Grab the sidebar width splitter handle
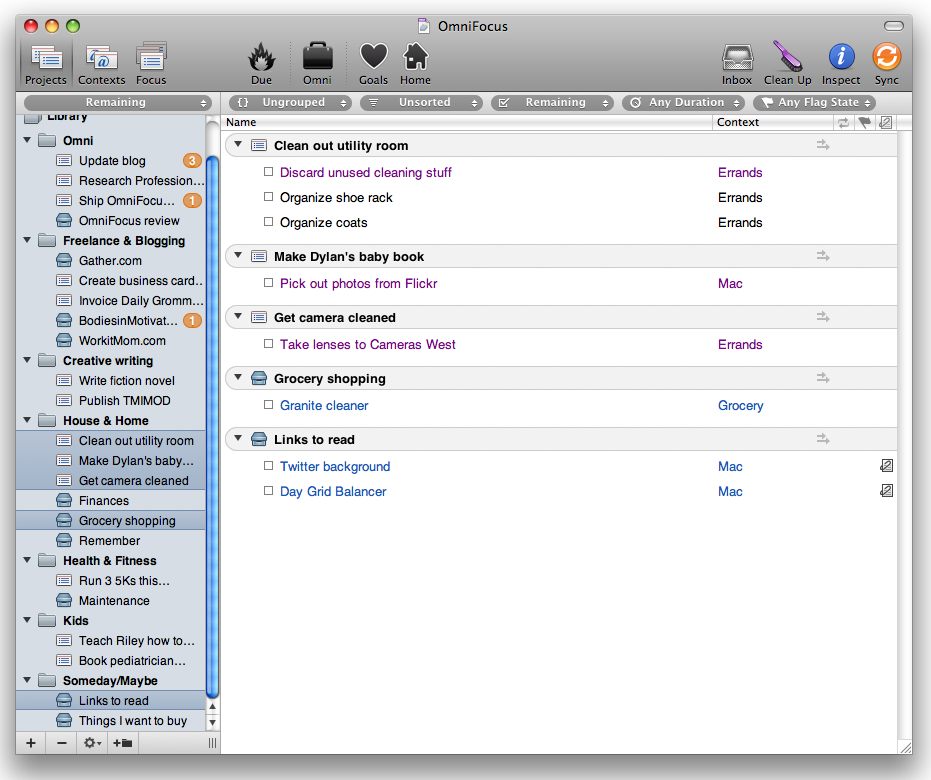 click(x=212, y=743)
